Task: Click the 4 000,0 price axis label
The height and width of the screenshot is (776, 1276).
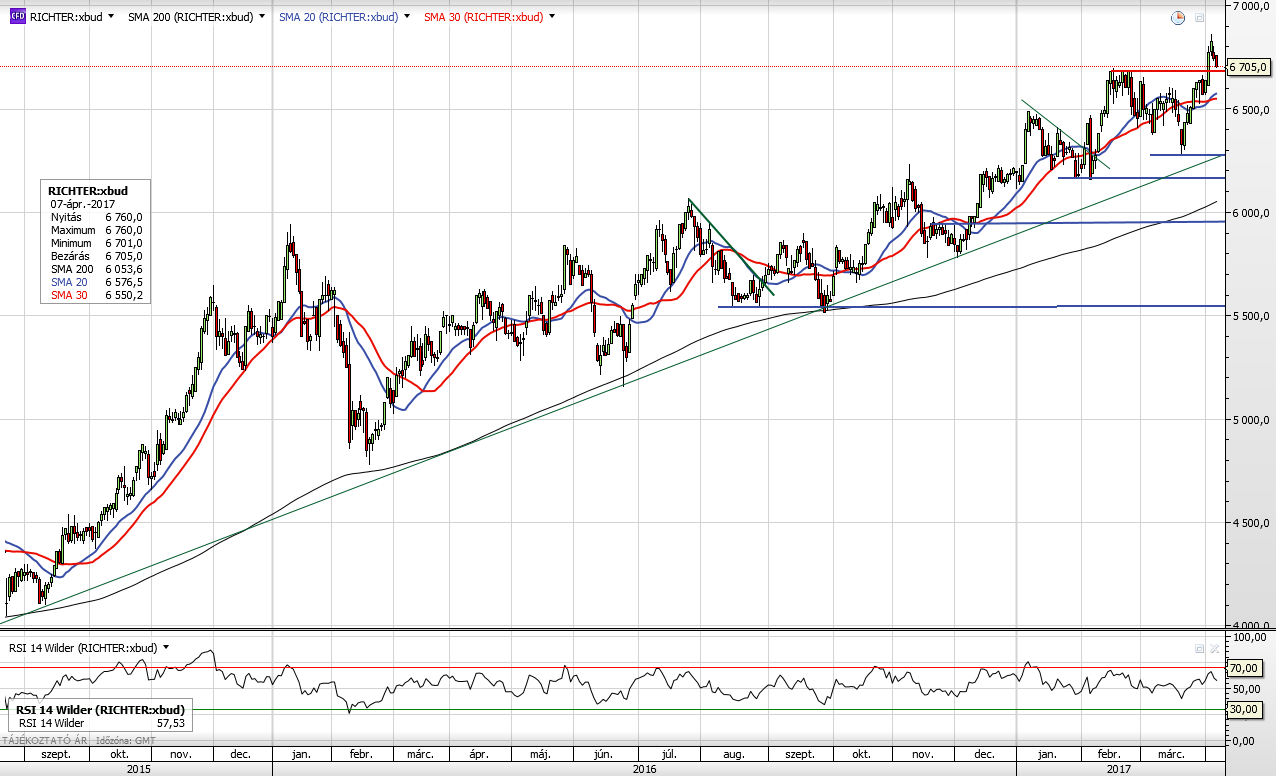Action: click(x=1249, y=624)
